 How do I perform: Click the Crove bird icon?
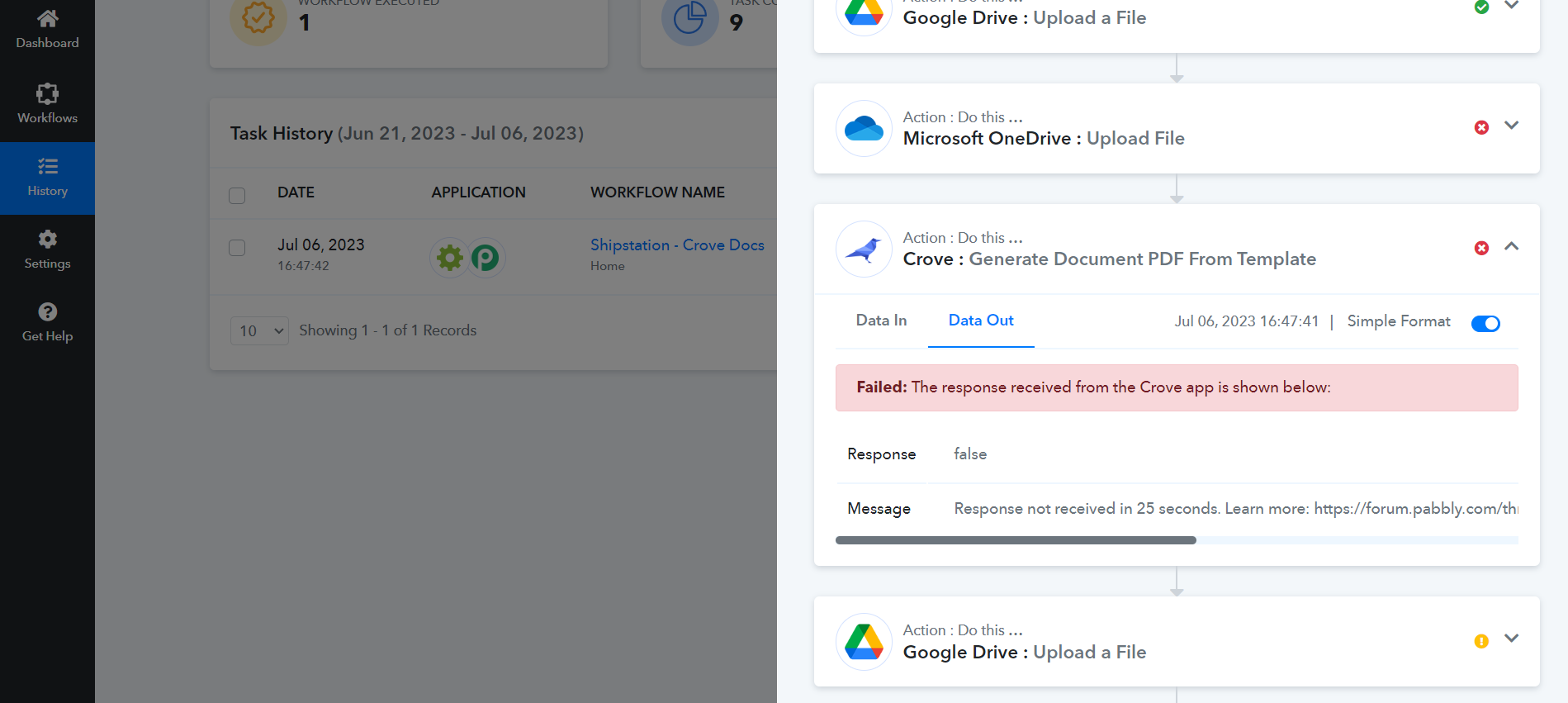pos(864,249)
